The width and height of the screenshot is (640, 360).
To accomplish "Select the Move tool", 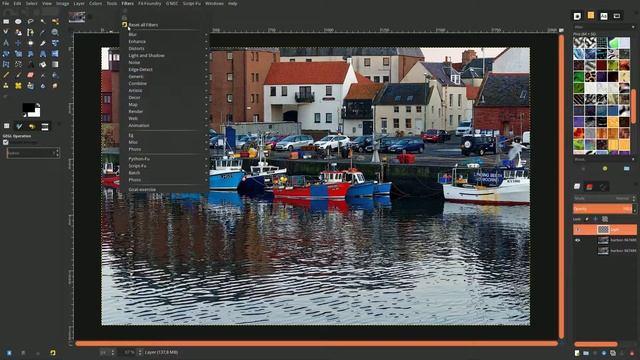I will [x=18, y=43].
